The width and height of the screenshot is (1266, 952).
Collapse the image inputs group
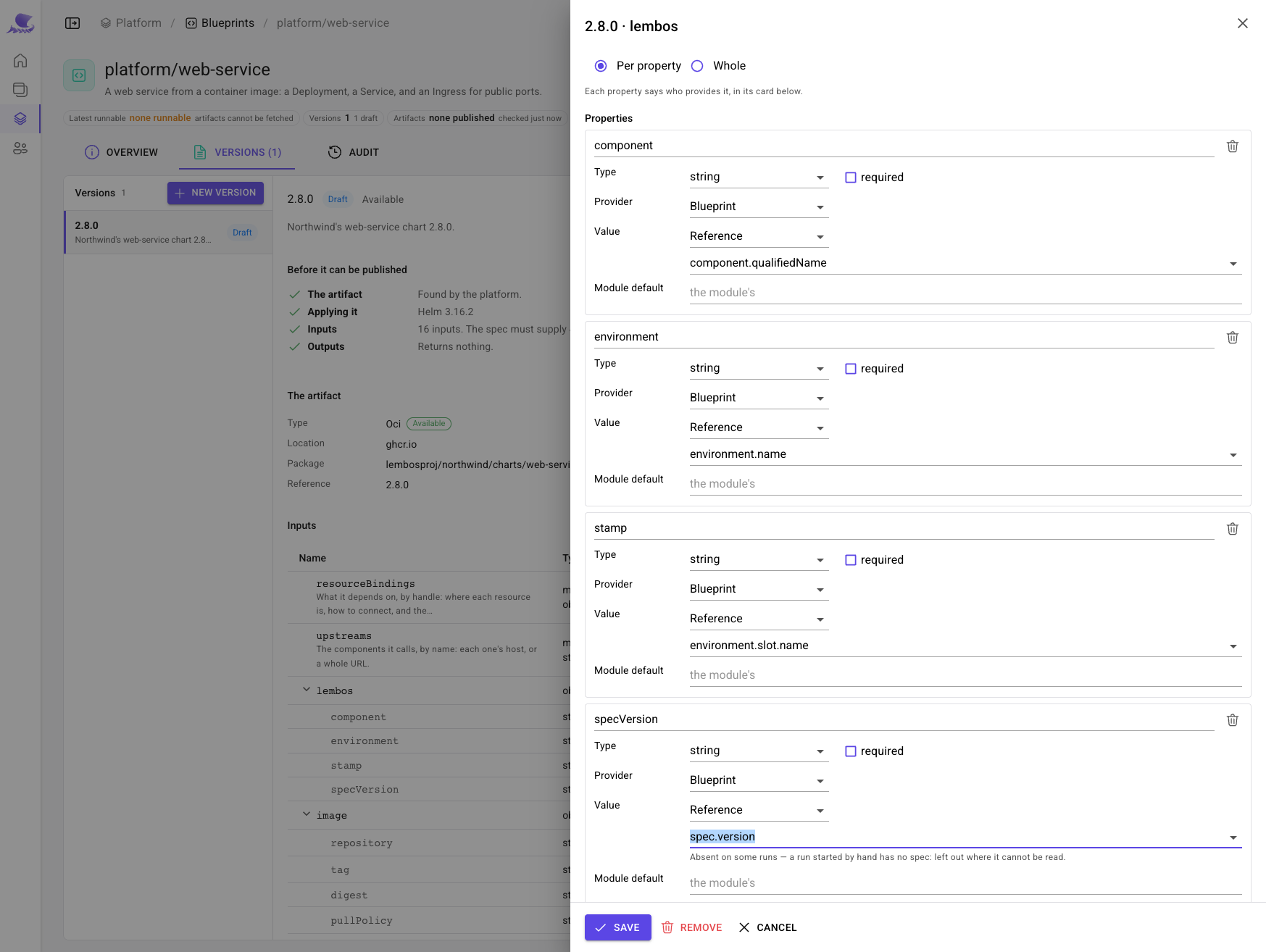[307, 815]
